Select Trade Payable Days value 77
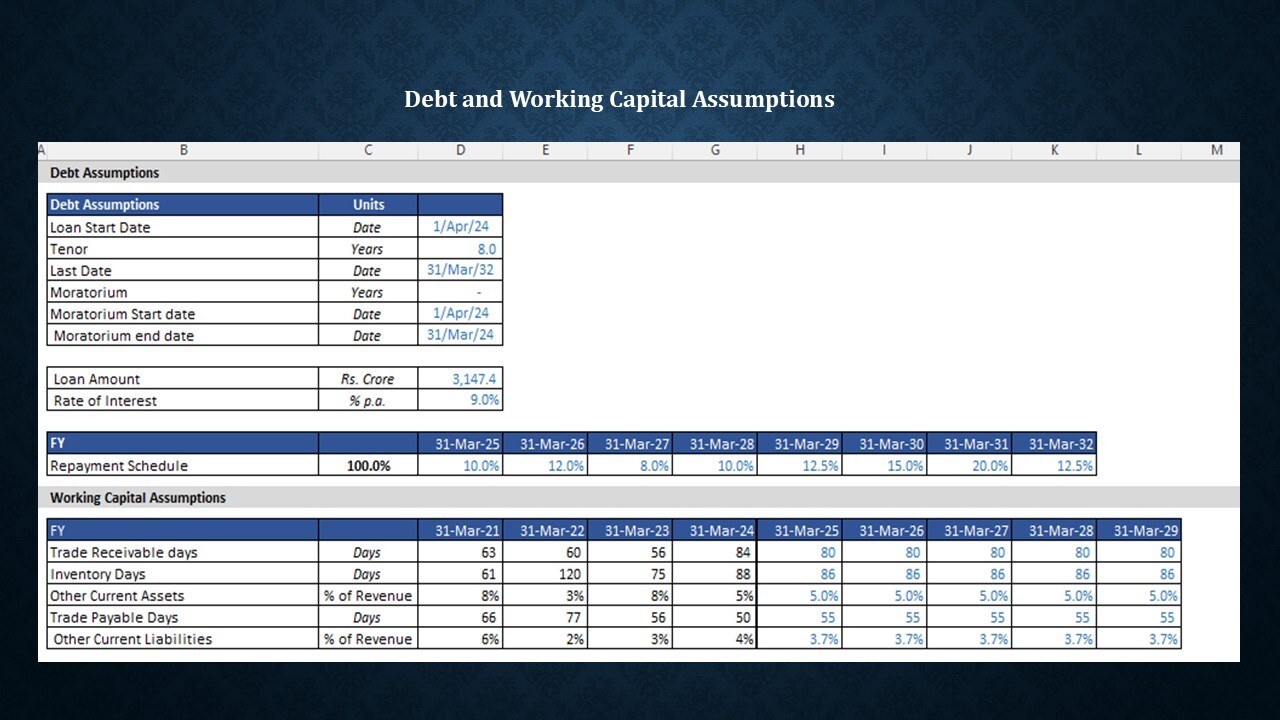Image resolution: width=1280 pixels, height=720 pixels. click(x=545, y=617)
